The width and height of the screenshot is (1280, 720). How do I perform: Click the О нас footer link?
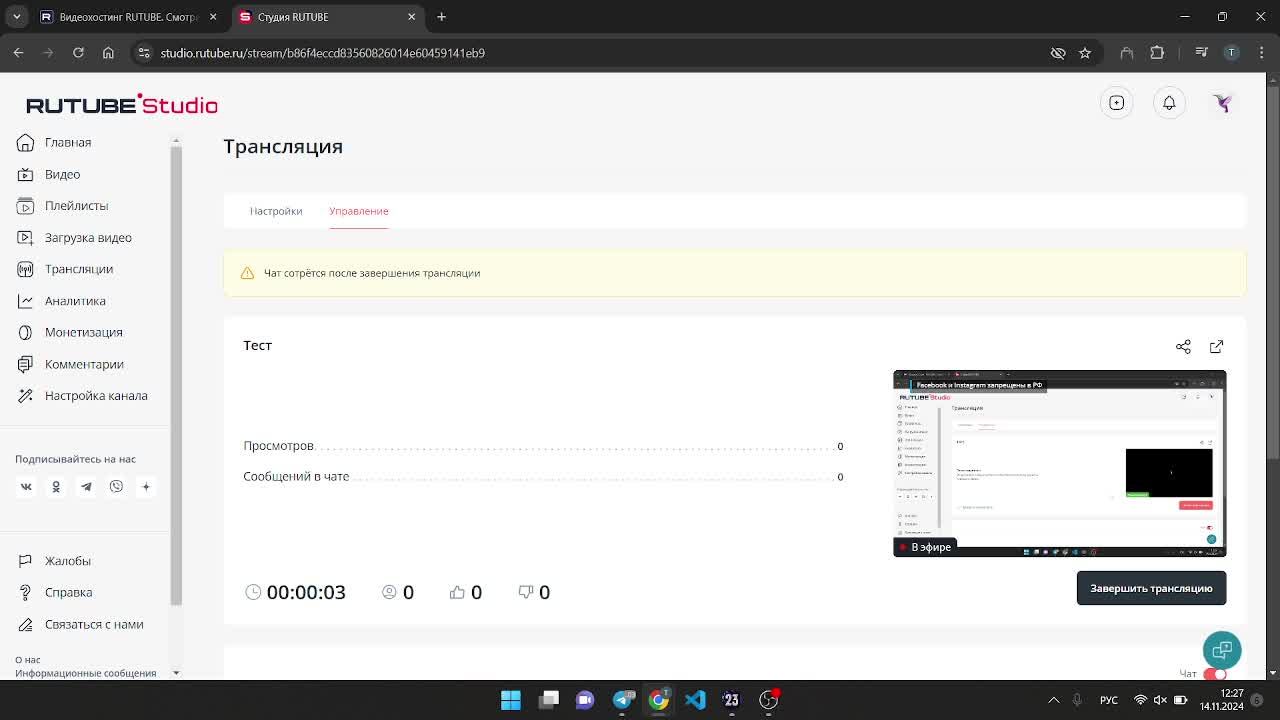click(x=28, y=660)
